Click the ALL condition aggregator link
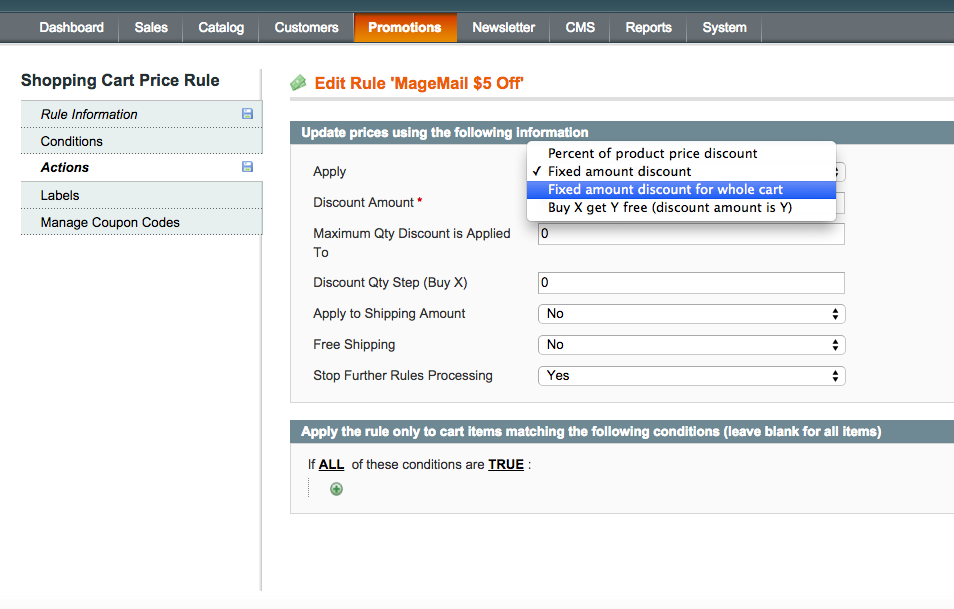The height and width of the screenshot is (609, 954). coord(331,465)
